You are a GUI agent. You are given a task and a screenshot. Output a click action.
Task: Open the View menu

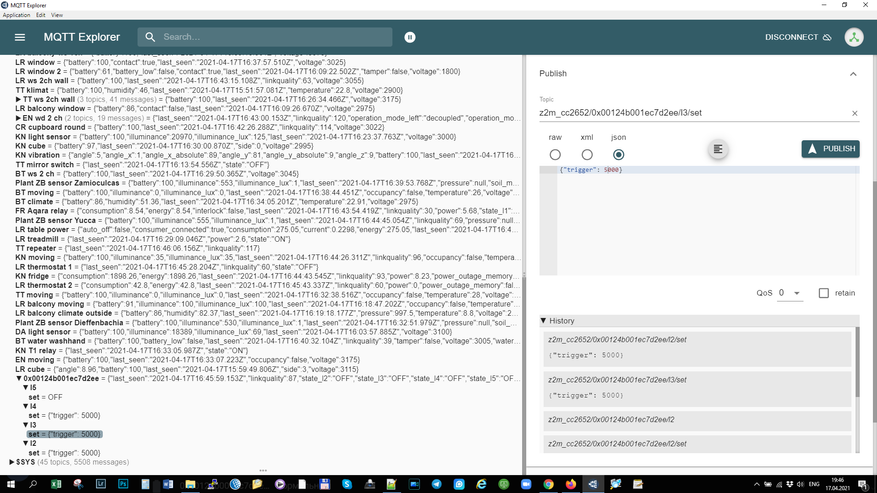point(57,15)
